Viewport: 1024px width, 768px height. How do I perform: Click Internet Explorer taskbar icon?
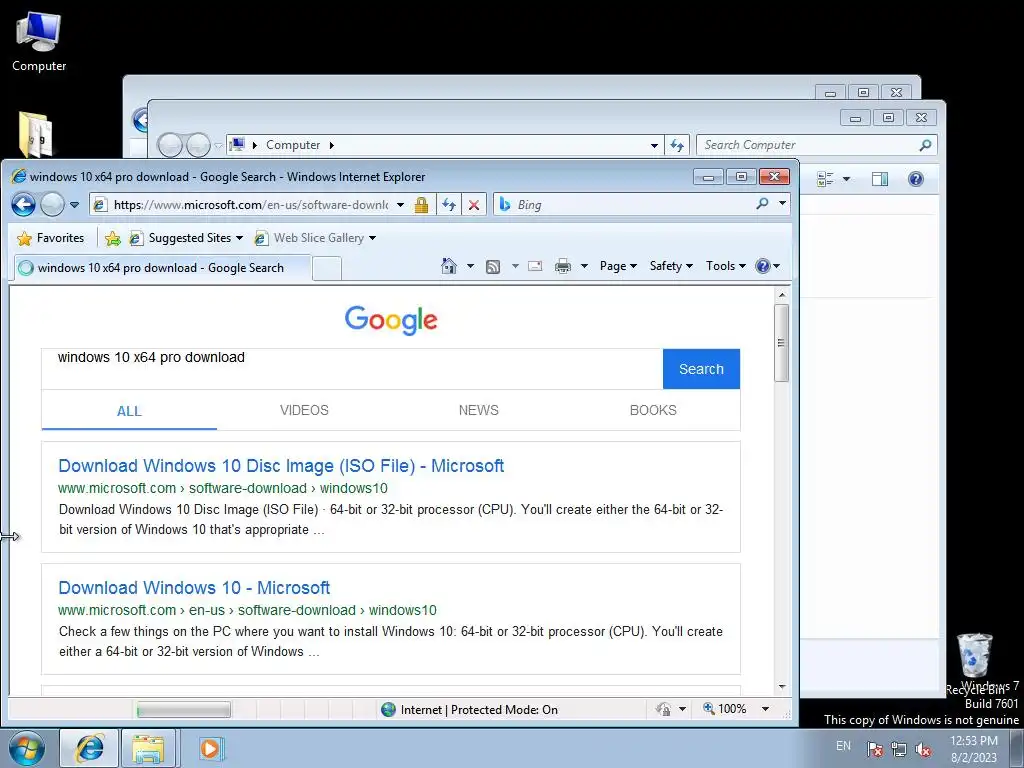point(89,748)
